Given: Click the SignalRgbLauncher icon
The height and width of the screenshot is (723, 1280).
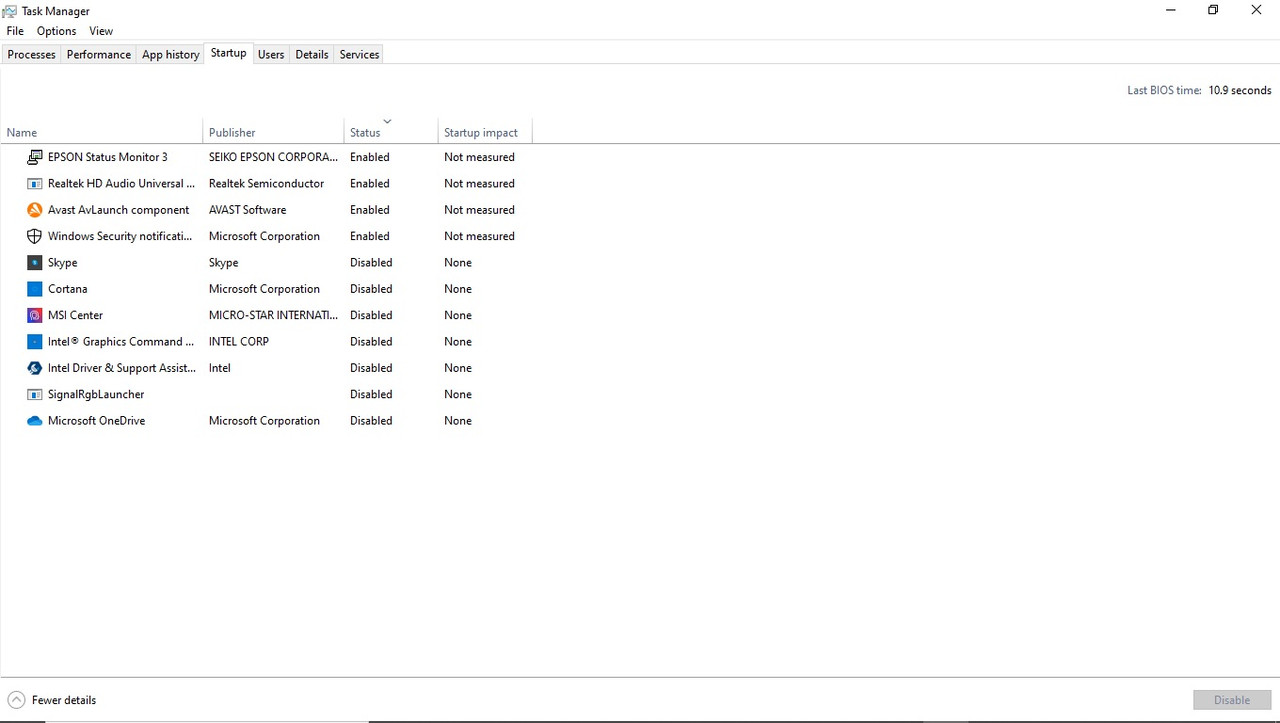Looking at the screenshot, I should 35,394.
